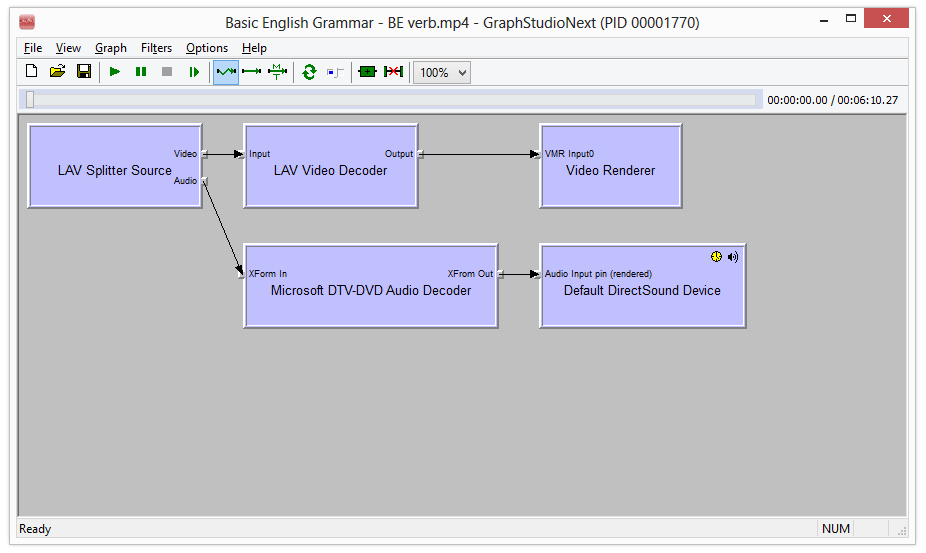
Task: Open the Graph menu
Action: pyautogui.click(x=110, y=48)
